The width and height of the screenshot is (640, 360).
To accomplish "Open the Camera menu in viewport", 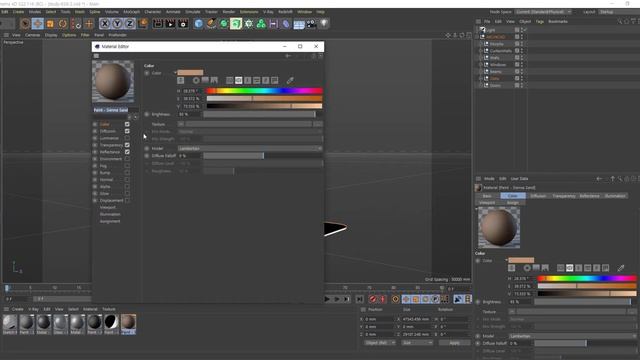I will tap(32, 35).
